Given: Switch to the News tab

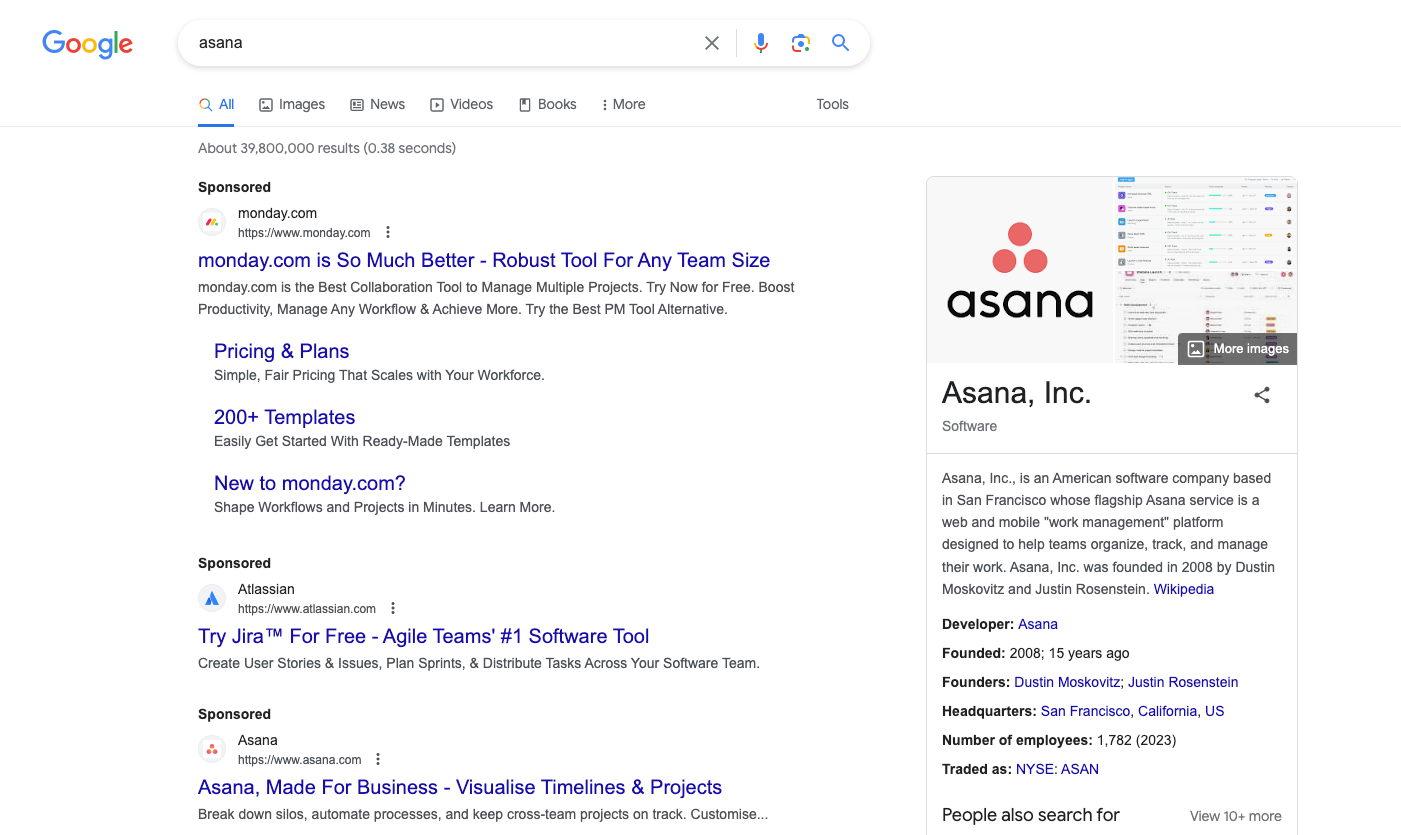Looking at the screenshot, I should (377, 104).
